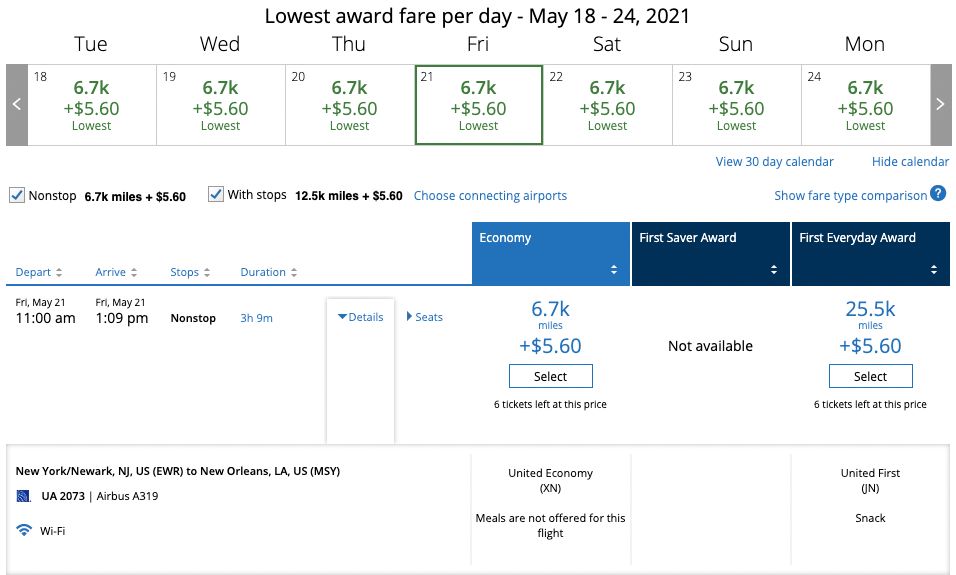
Task: Collapse the flight Details expander
Action: pos(360,317)
